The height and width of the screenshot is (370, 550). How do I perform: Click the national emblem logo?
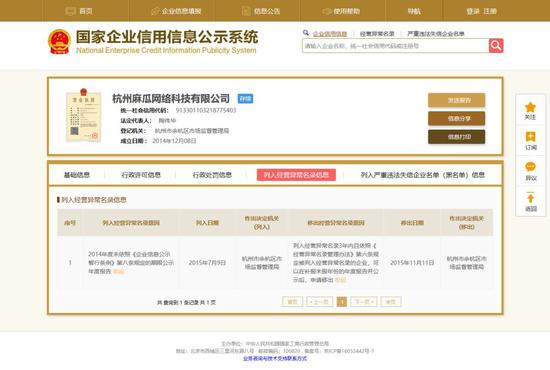click(x=60, y=42)
